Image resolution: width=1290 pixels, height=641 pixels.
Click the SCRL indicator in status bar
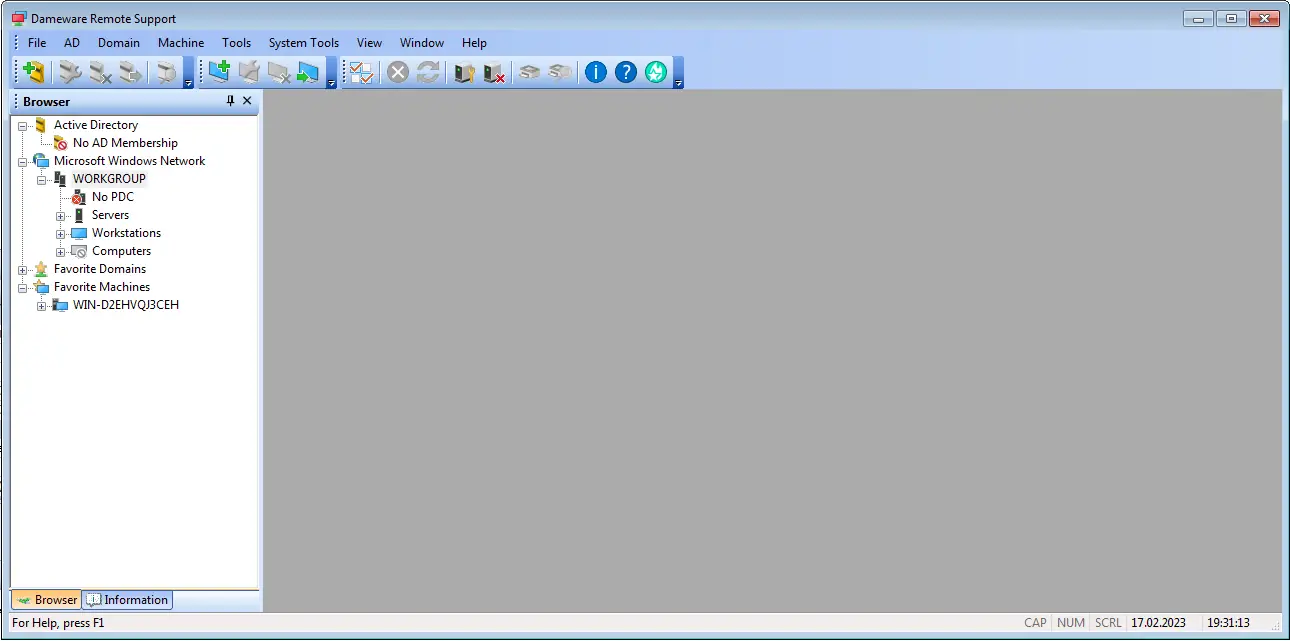point(1108,623)
